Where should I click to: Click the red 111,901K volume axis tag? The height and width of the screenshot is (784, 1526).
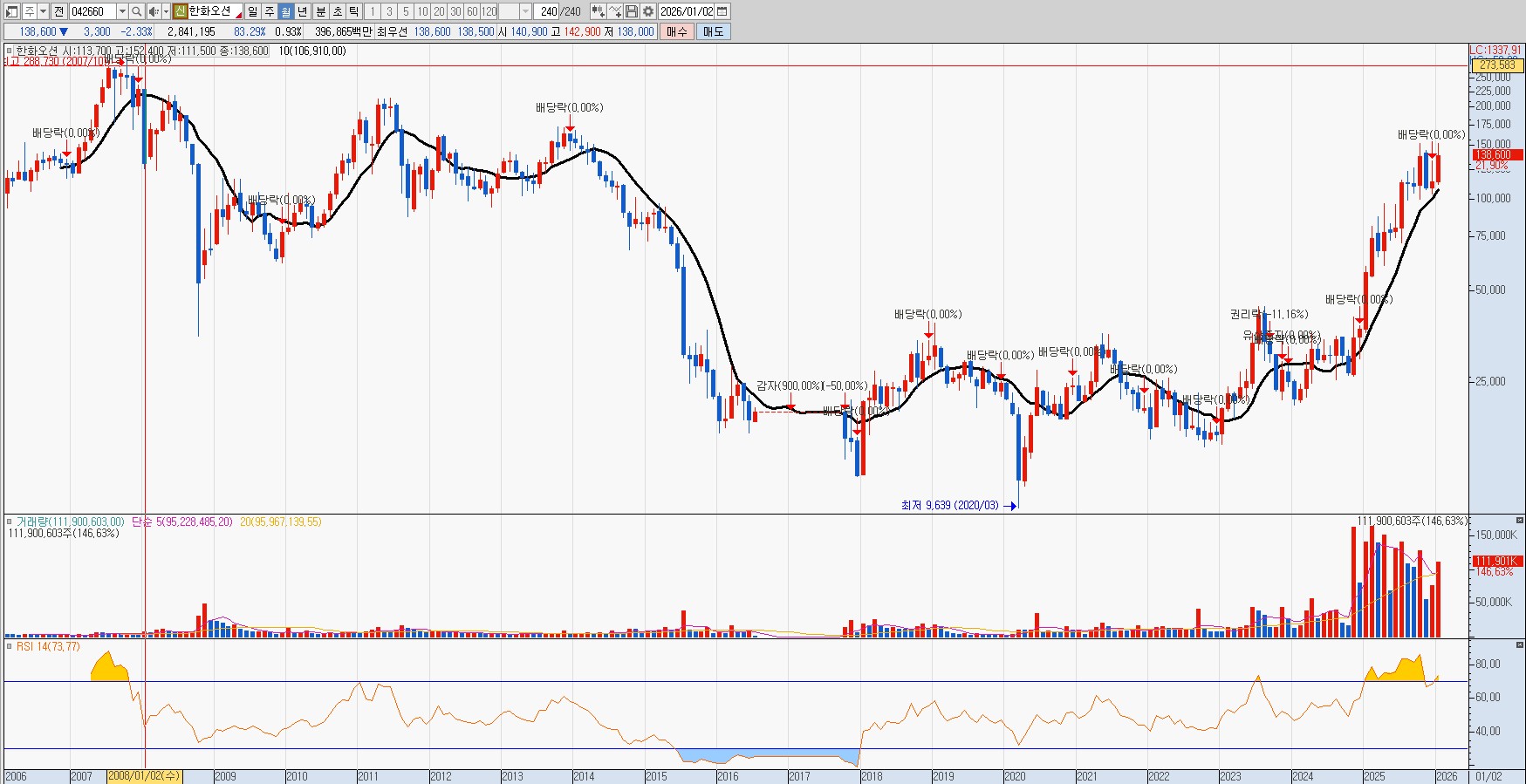pyautogui.click(x=1497, y=561)
